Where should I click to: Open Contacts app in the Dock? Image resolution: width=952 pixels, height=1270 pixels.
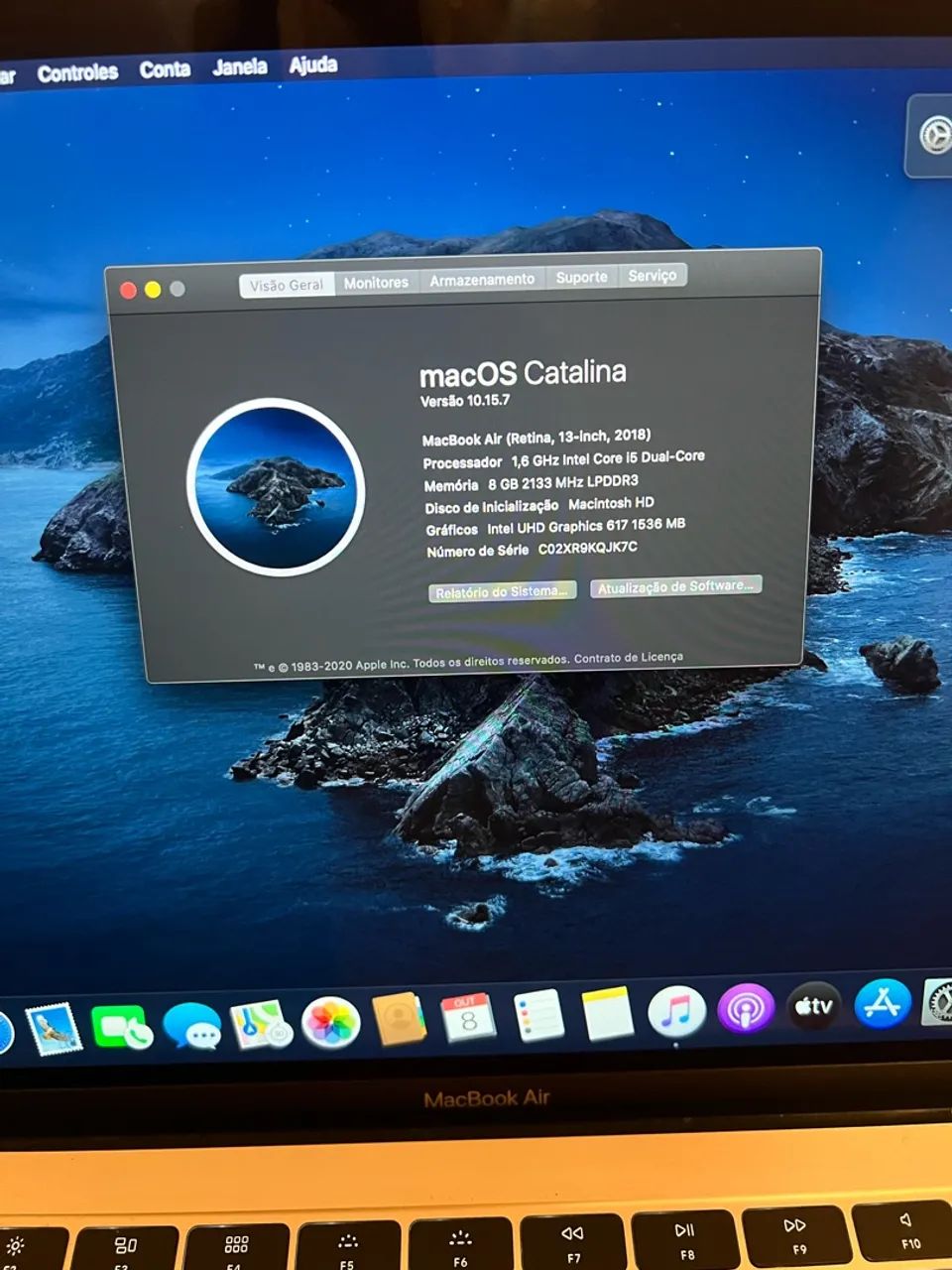click(399, 1020)
